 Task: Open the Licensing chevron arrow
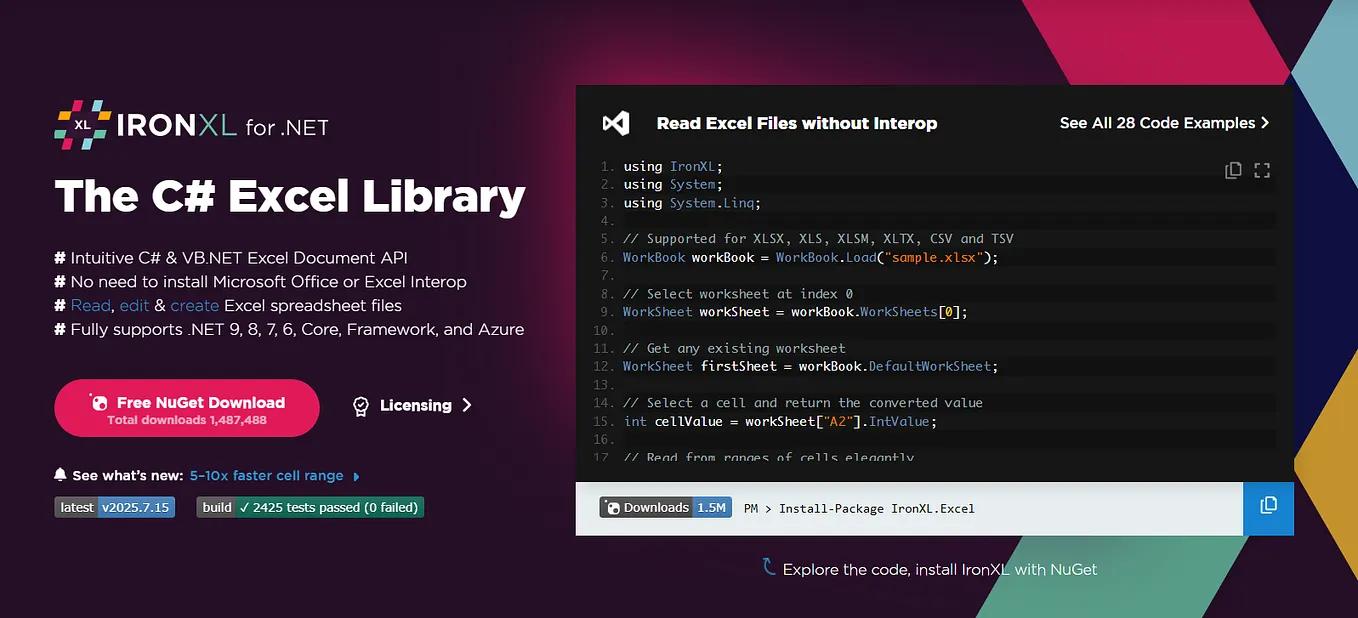[465, 405]
